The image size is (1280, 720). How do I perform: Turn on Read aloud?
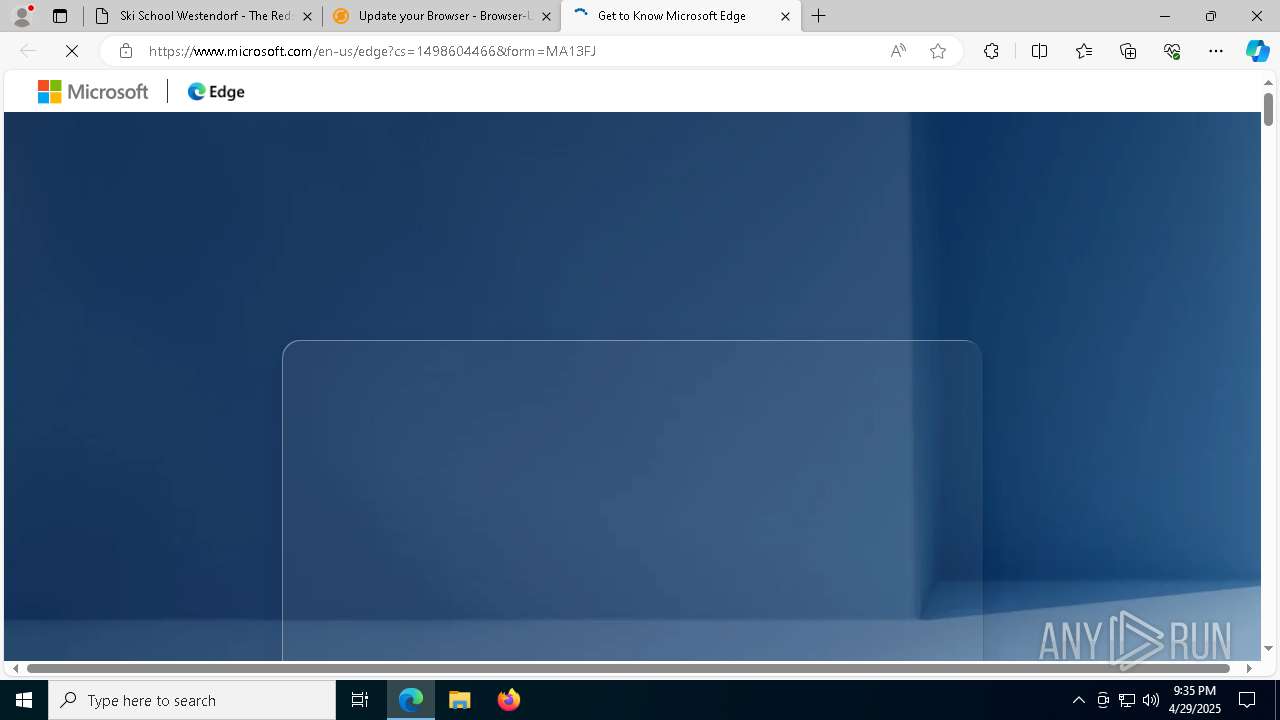coord(898,51)
